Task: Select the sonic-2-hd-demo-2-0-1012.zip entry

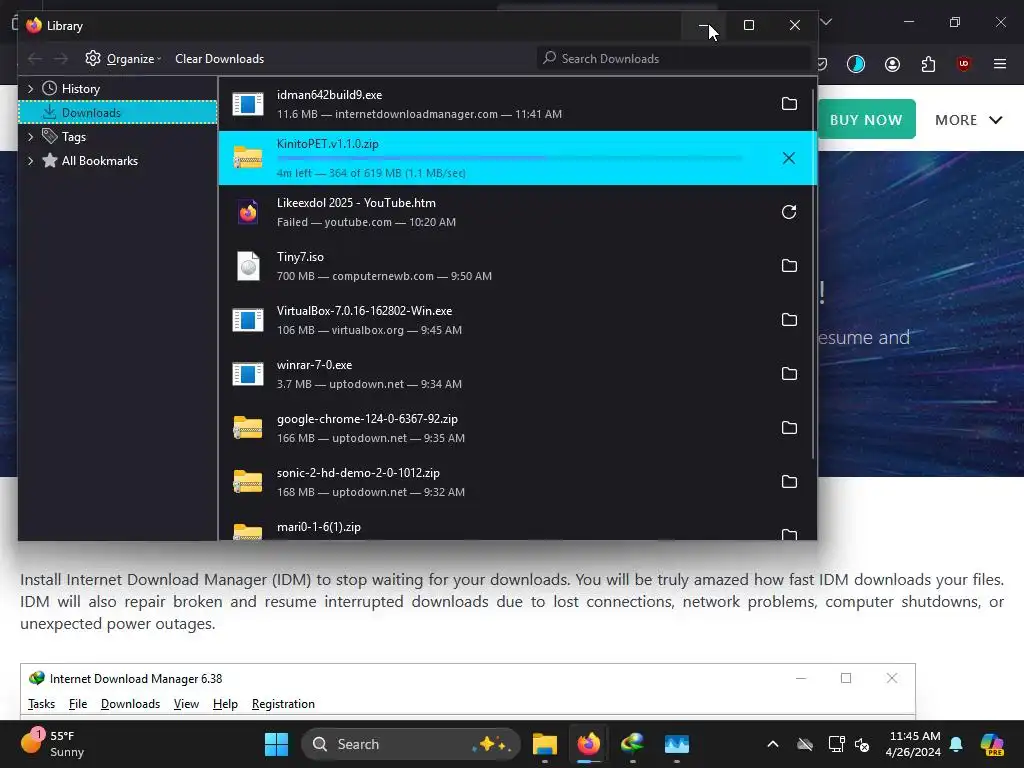Action: (517, 482)
